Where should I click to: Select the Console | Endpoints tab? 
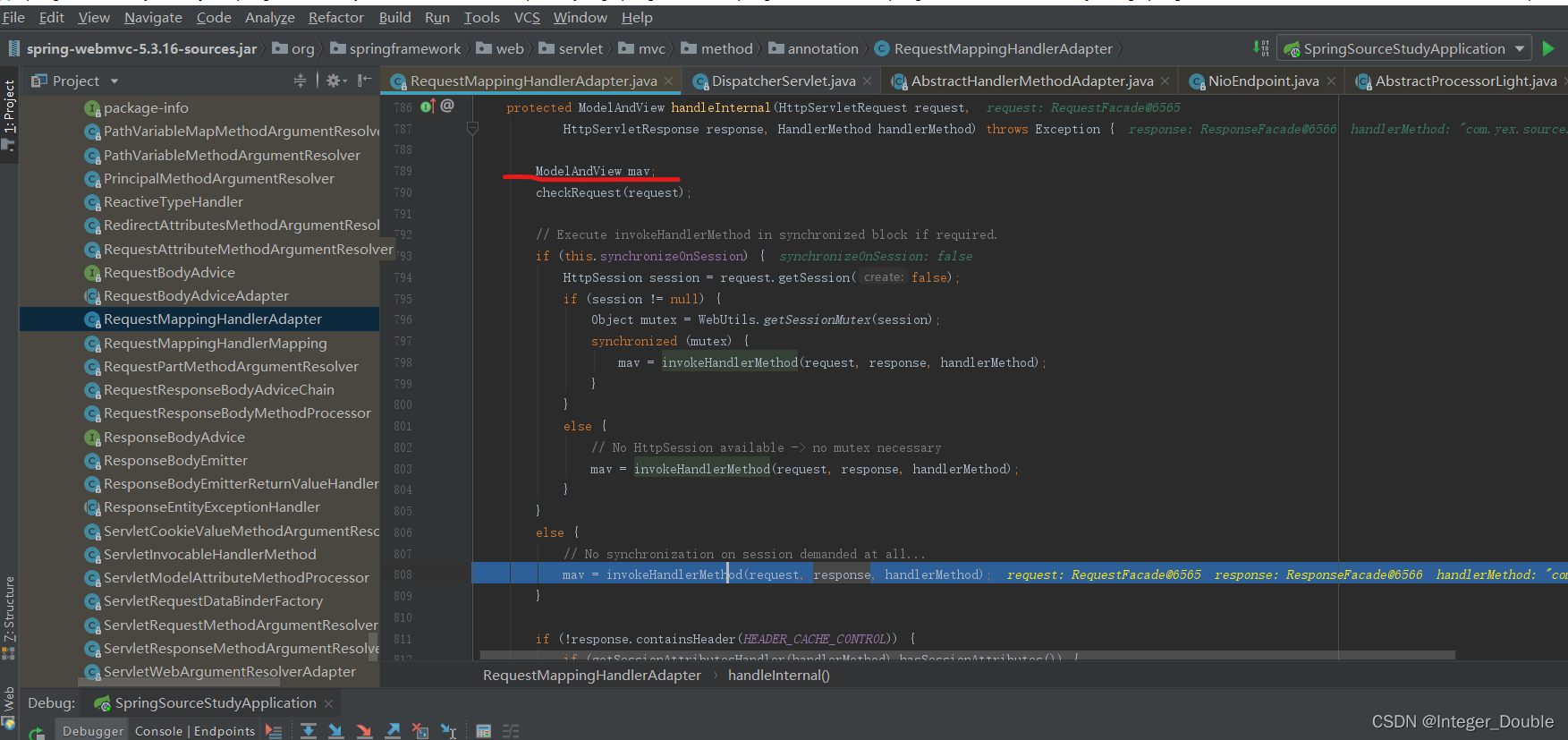click(195, 731)
